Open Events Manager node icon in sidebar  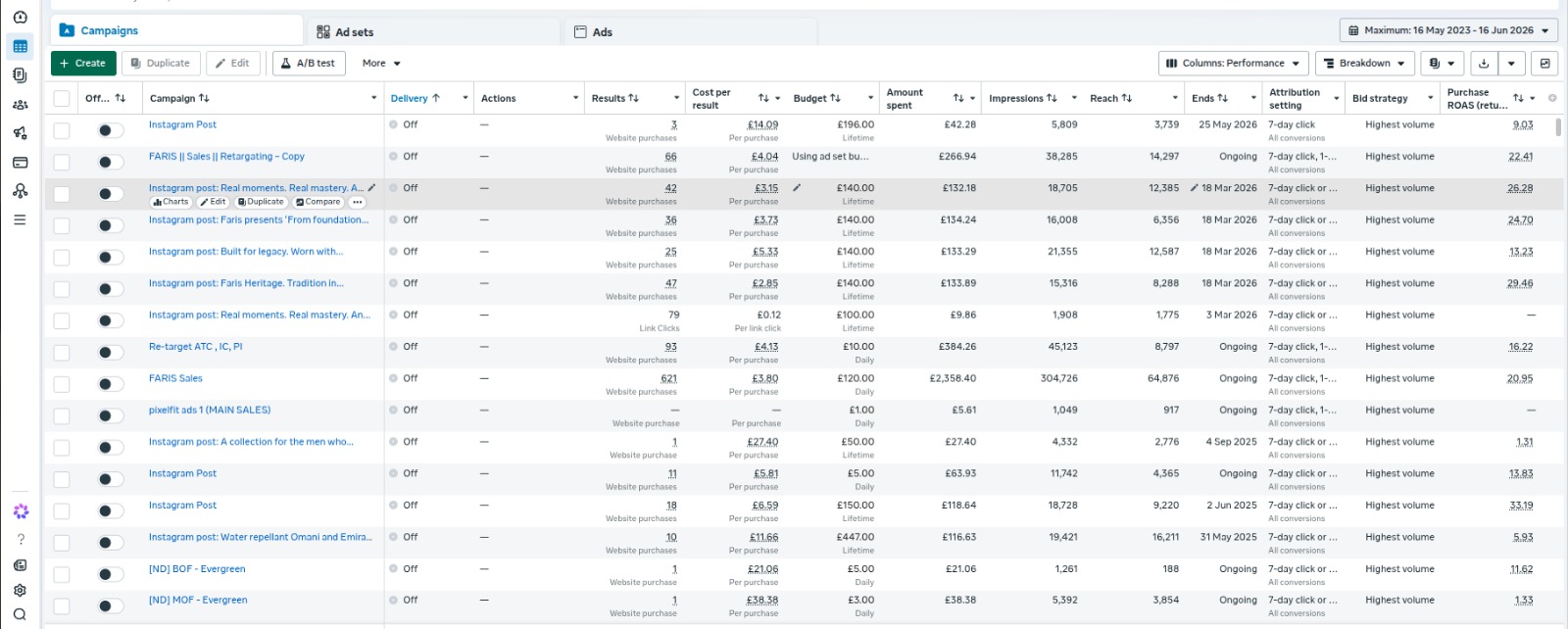(20, 191)
